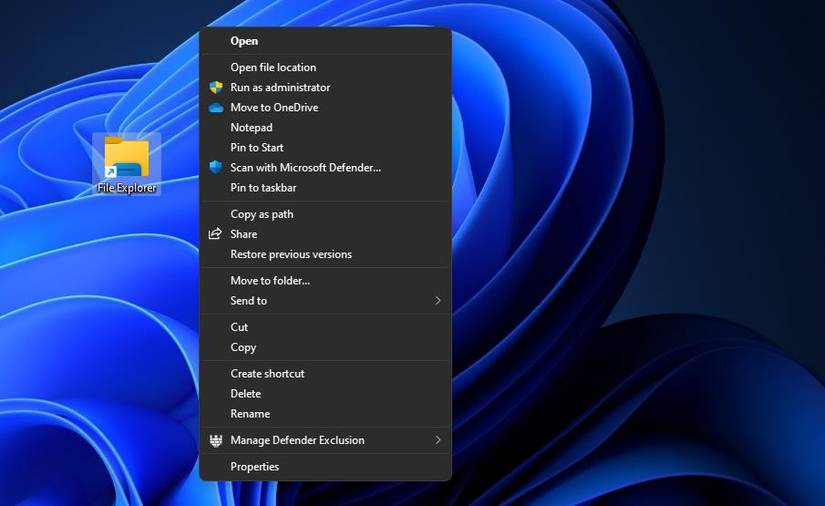Choose Pin to taskbar

point(325,187)
